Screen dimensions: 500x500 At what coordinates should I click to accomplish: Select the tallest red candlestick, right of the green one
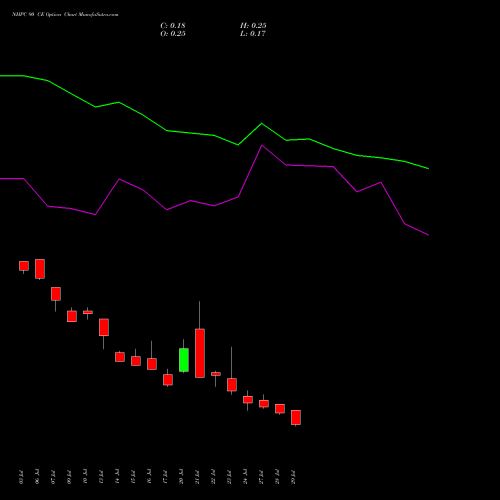click(x=200, y=353)
